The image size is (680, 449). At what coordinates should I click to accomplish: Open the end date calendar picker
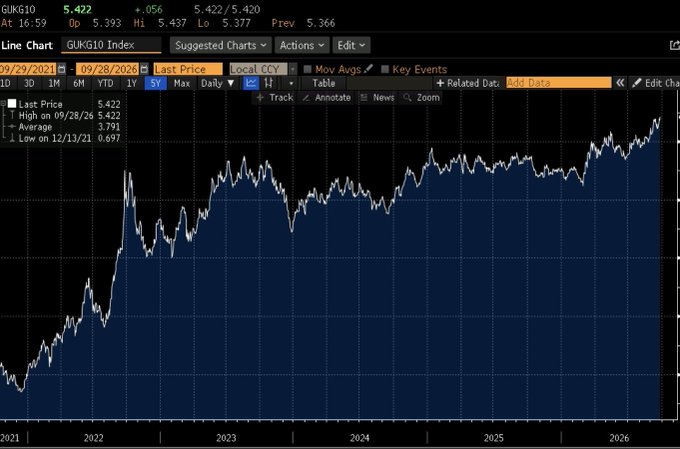click(x=144, y=69)
